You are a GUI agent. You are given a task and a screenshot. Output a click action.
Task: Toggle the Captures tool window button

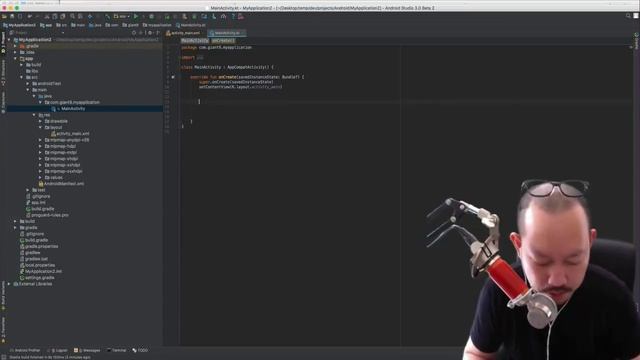[3, 102]
